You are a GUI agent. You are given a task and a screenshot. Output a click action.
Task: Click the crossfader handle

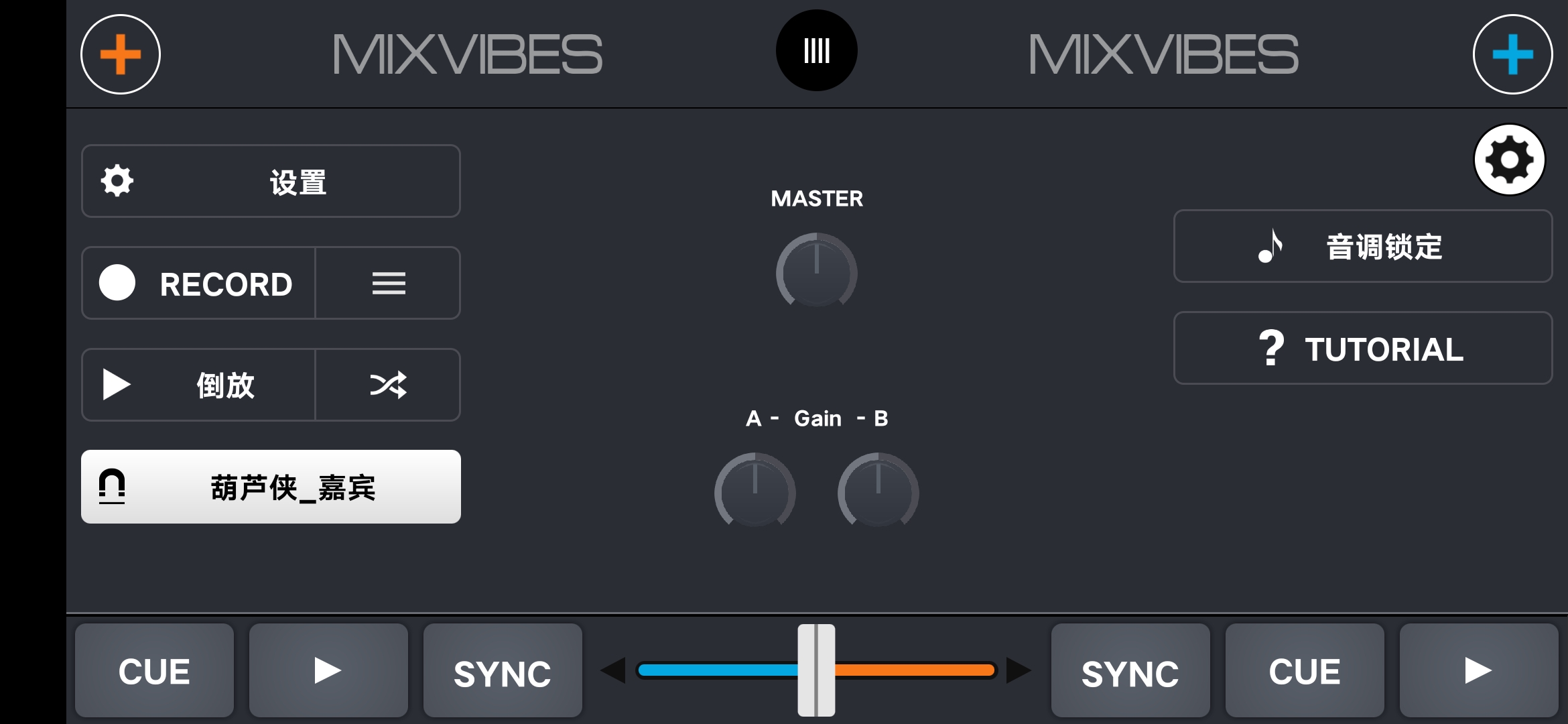(816, 670)
